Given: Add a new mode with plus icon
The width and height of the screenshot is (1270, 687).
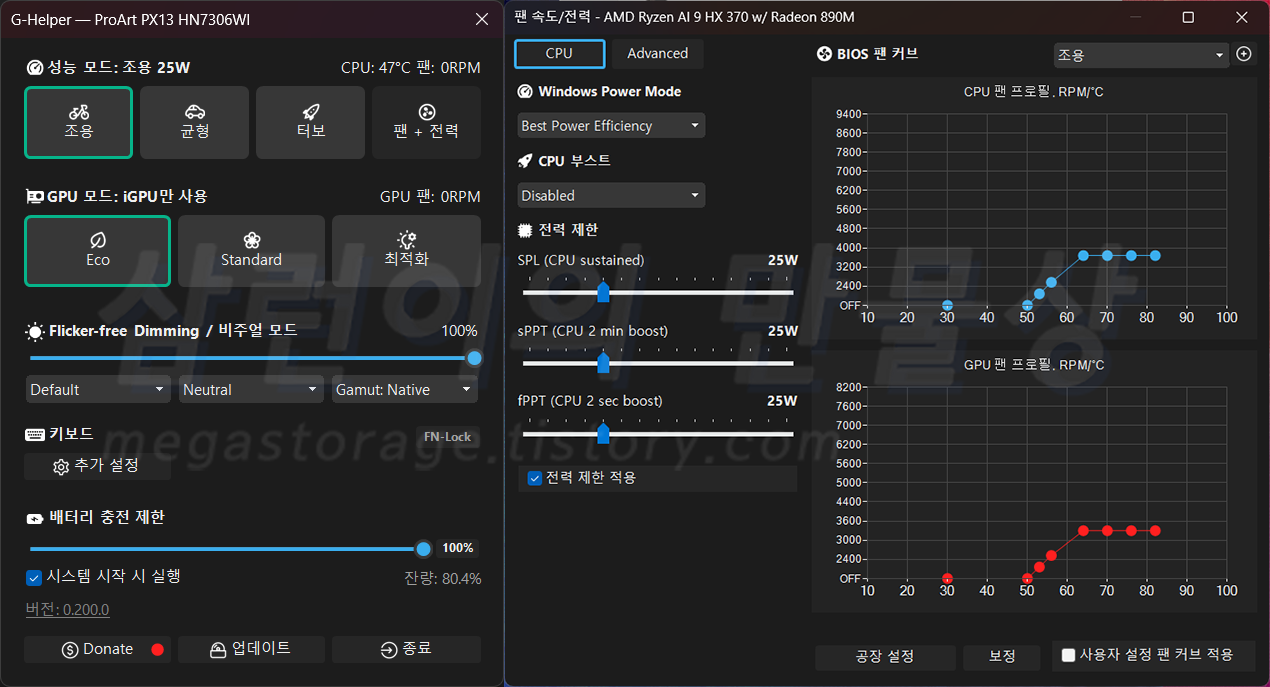Looking at the screenshot, I should [x=1244, y=54].
